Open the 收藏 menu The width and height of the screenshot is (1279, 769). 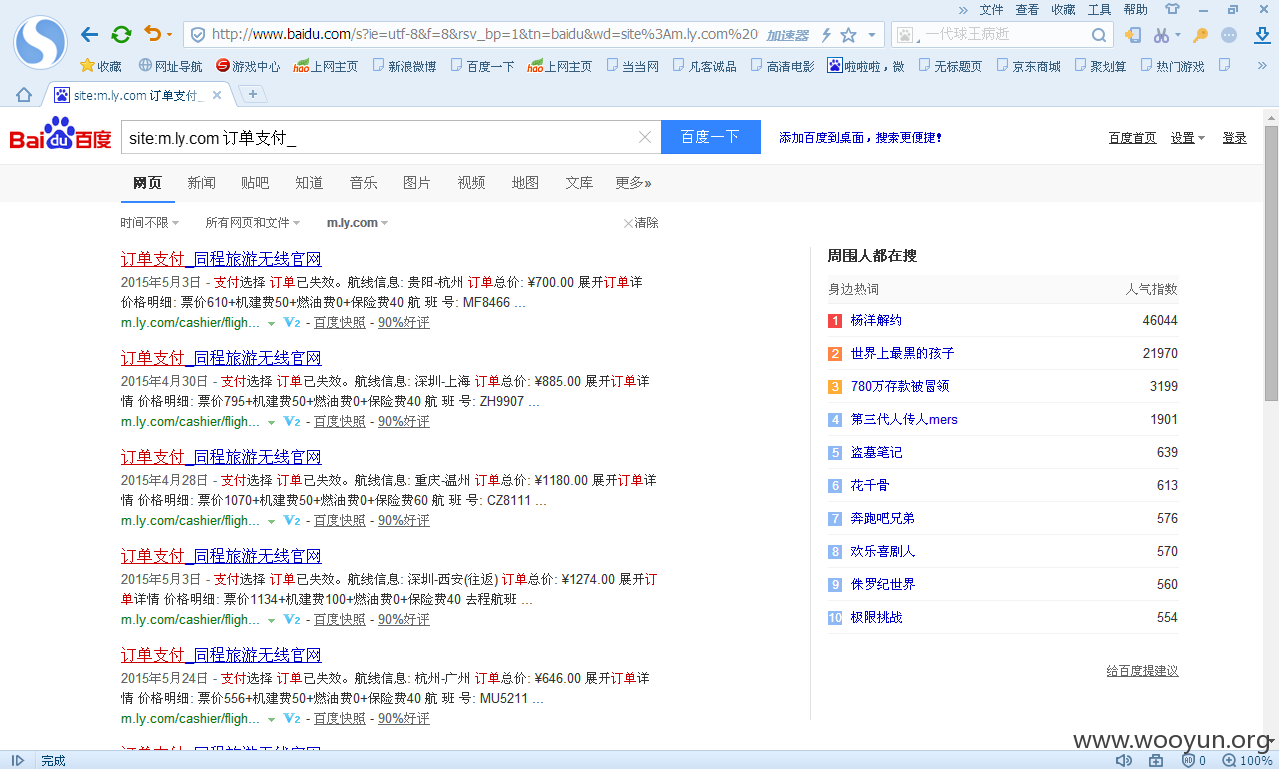point(1063,9)
